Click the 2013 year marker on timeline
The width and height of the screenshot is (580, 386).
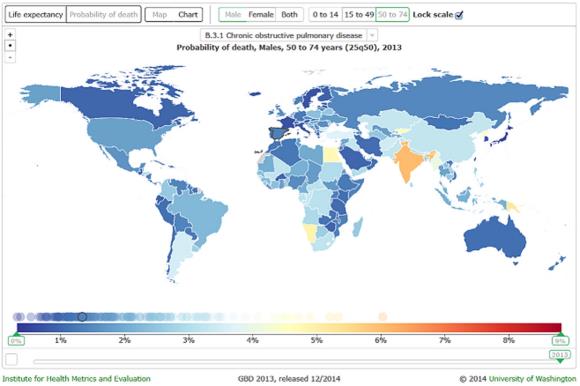(x=560, y=355)
